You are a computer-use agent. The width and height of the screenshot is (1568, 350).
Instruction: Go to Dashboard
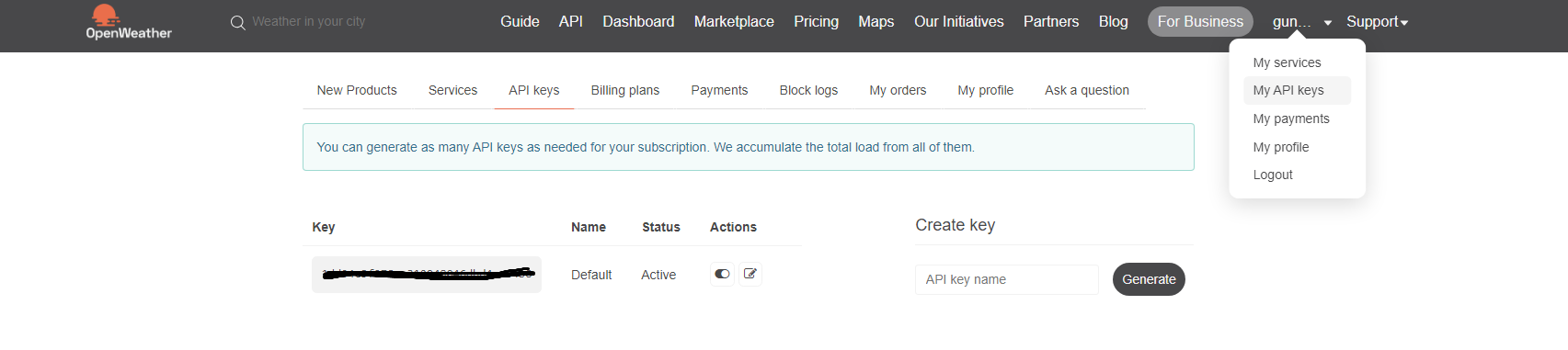point(638,21)
